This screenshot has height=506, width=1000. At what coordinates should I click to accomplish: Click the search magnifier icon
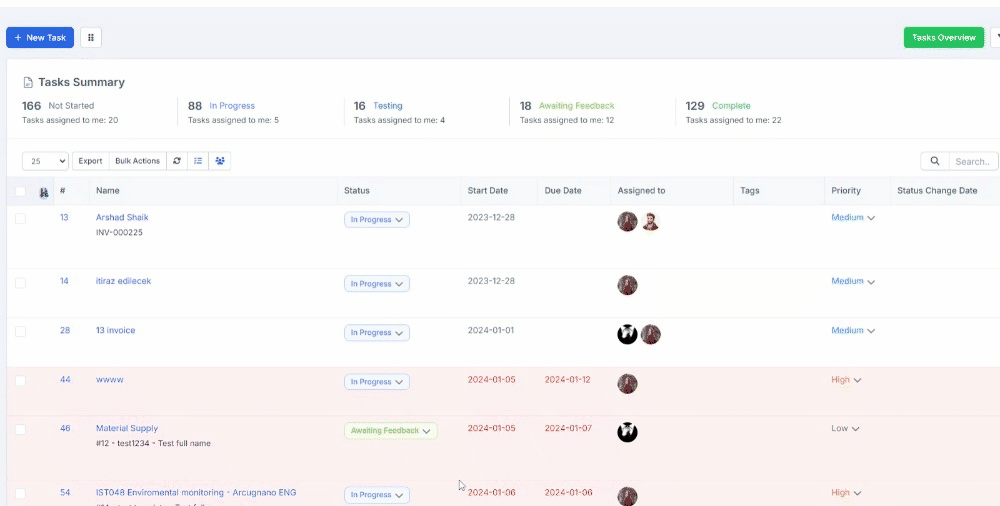(x=935, y=161)
